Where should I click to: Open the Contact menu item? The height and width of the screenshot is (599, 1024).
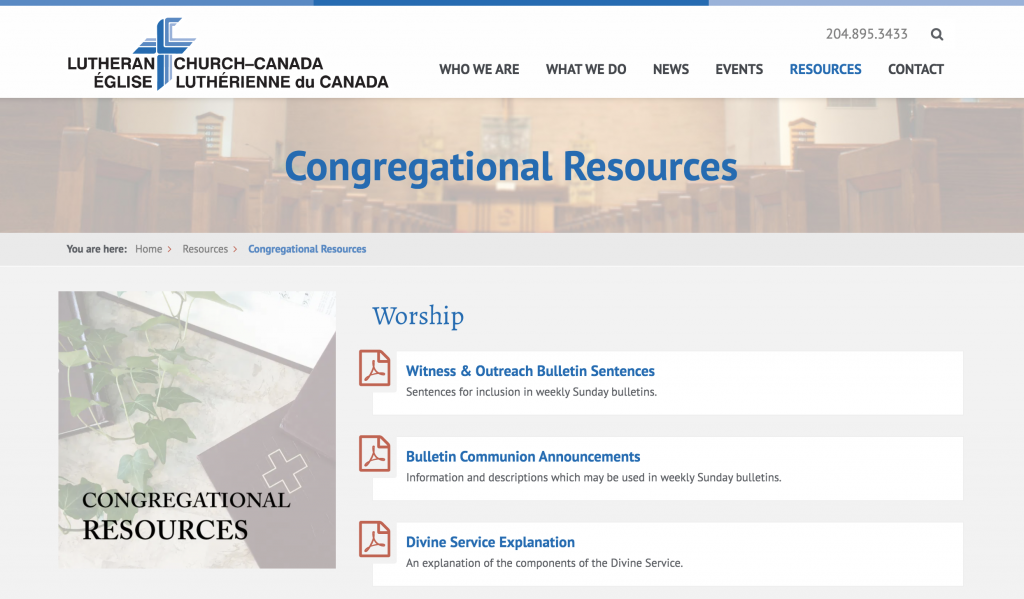click(916, 69)
